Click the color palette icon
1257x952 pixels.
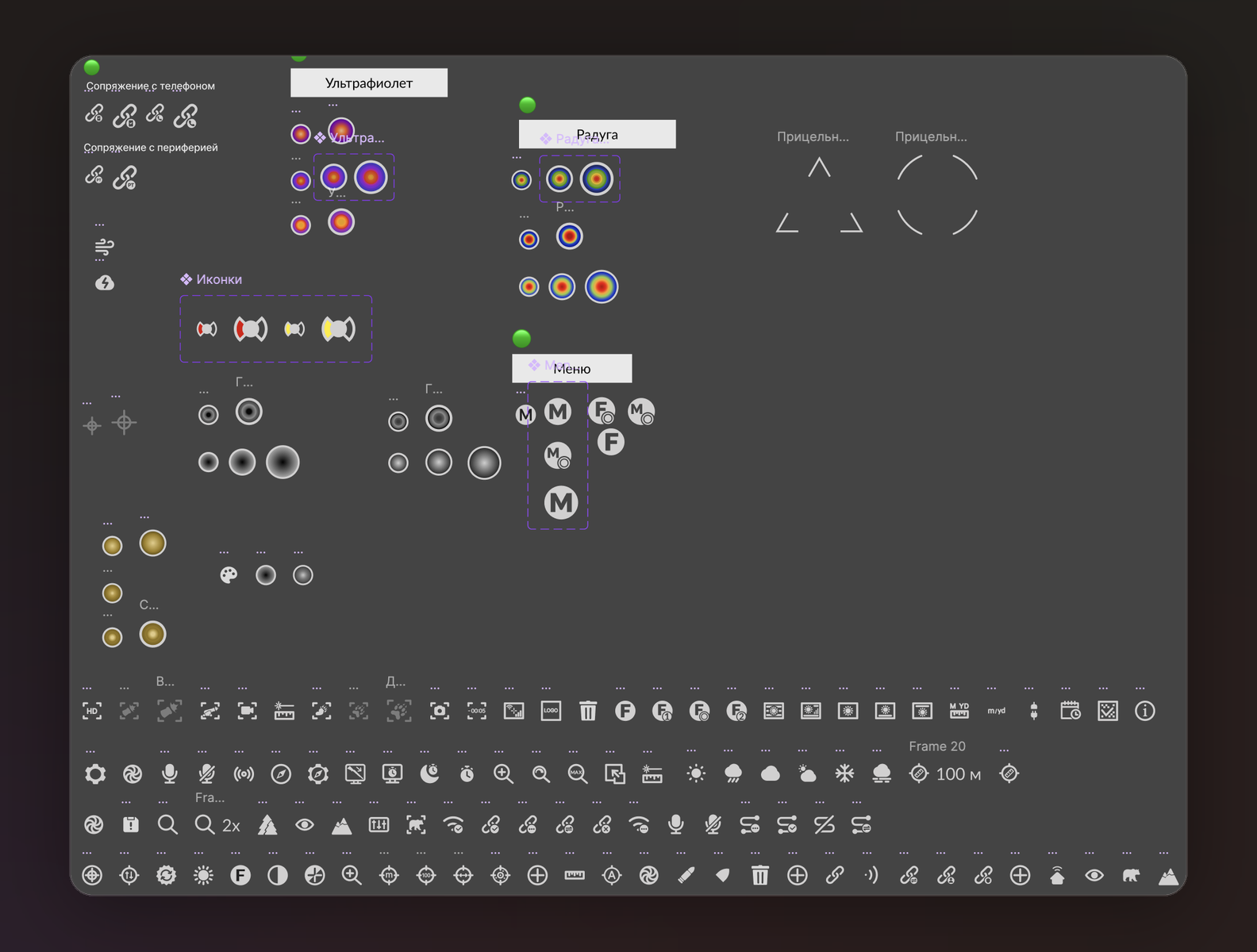coord(229,575)
